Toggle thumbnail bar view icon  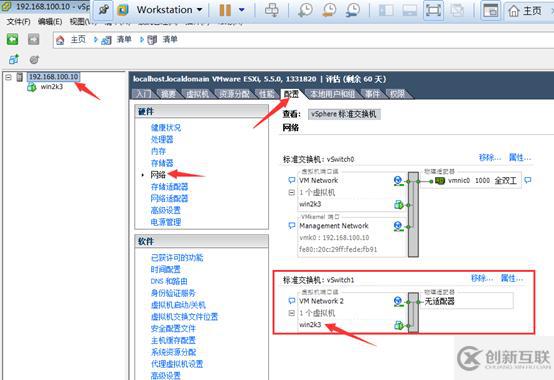[x=410, y=10]
